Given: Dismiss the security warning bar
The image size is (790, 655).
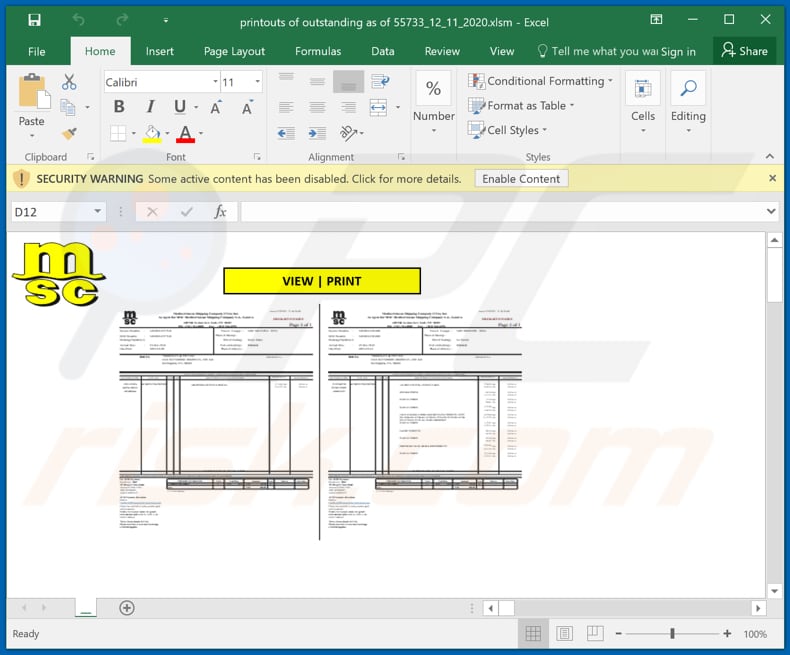Looking at the screenshot, I should pos(772,178).
